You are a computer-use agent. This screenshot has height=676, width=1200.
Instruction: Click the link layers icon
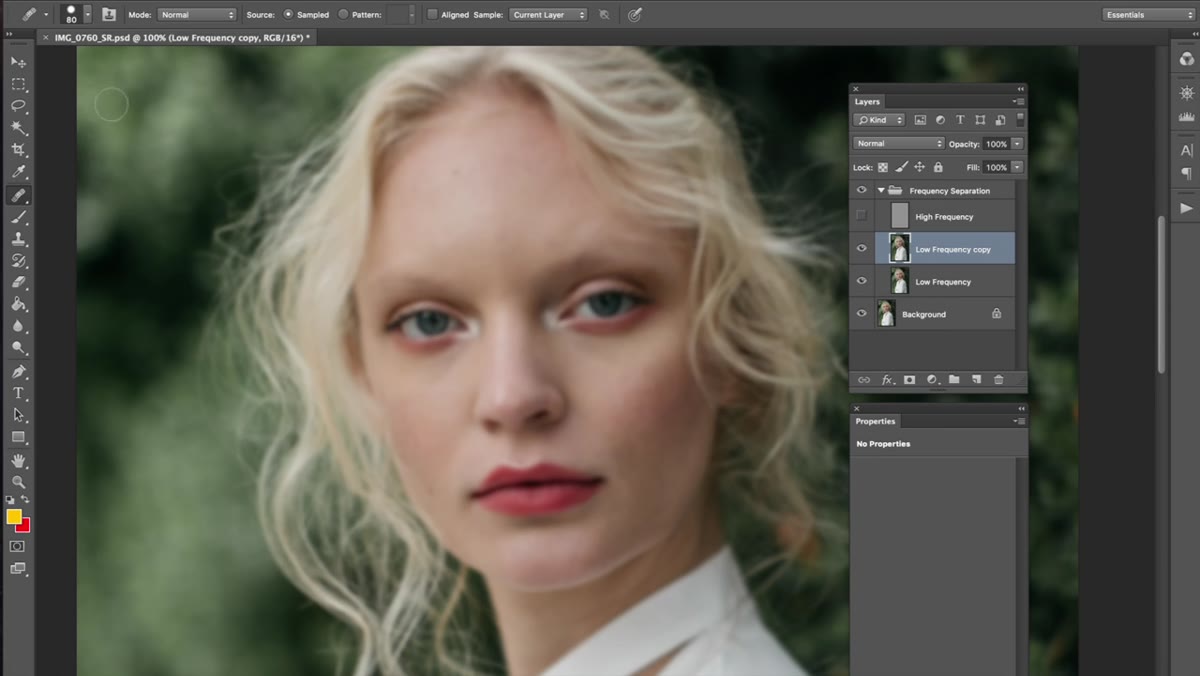tap(864, 380)
